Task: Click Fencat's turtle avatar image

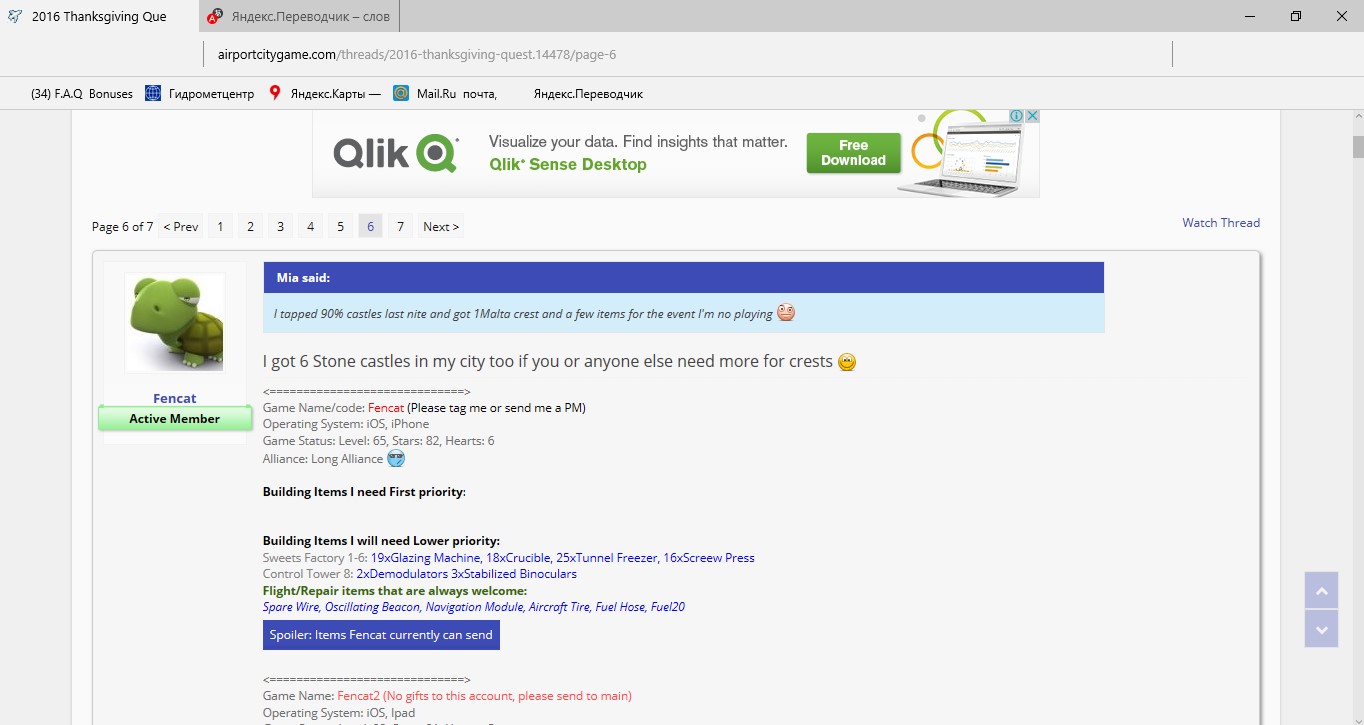Action: pyautogui.click(x=175, y=323)
